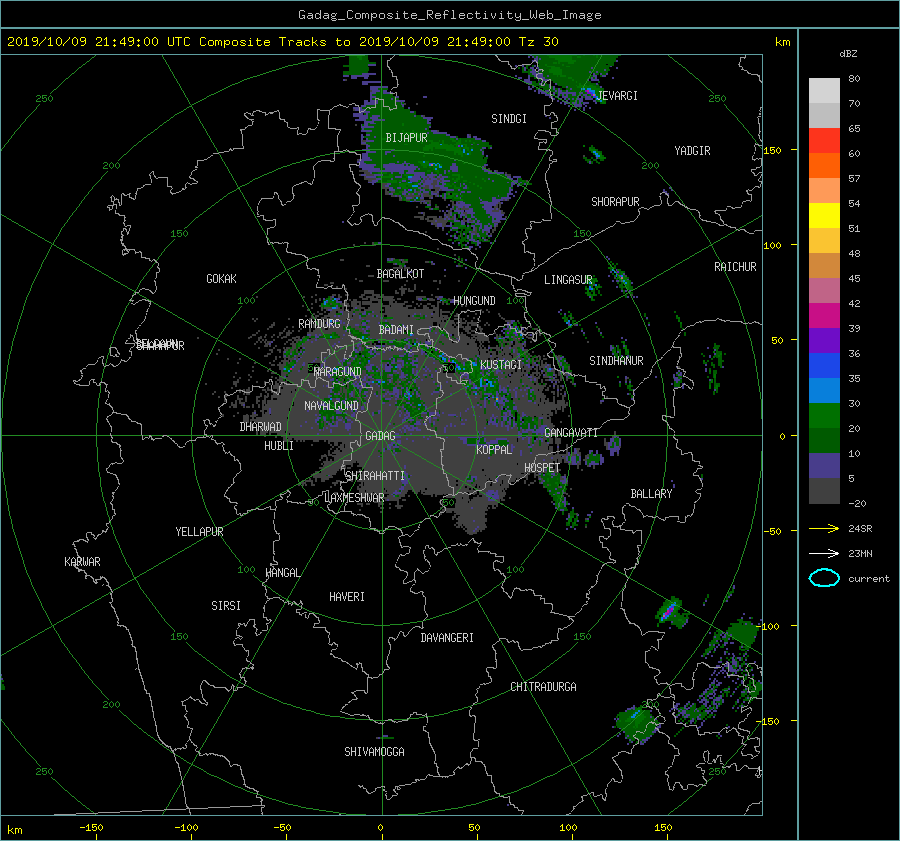Screen dimensions: 900x841
Task: Click the dBZ legend heading
Action: click(x=848, y=54)
